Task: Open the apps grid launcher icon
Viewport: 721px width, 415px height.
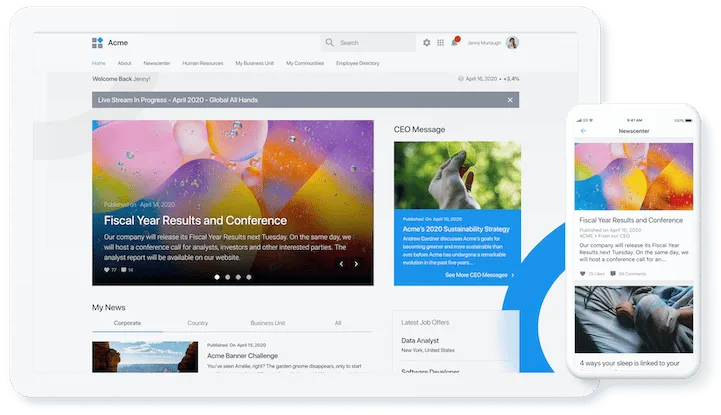Action: tap(441, 43)
